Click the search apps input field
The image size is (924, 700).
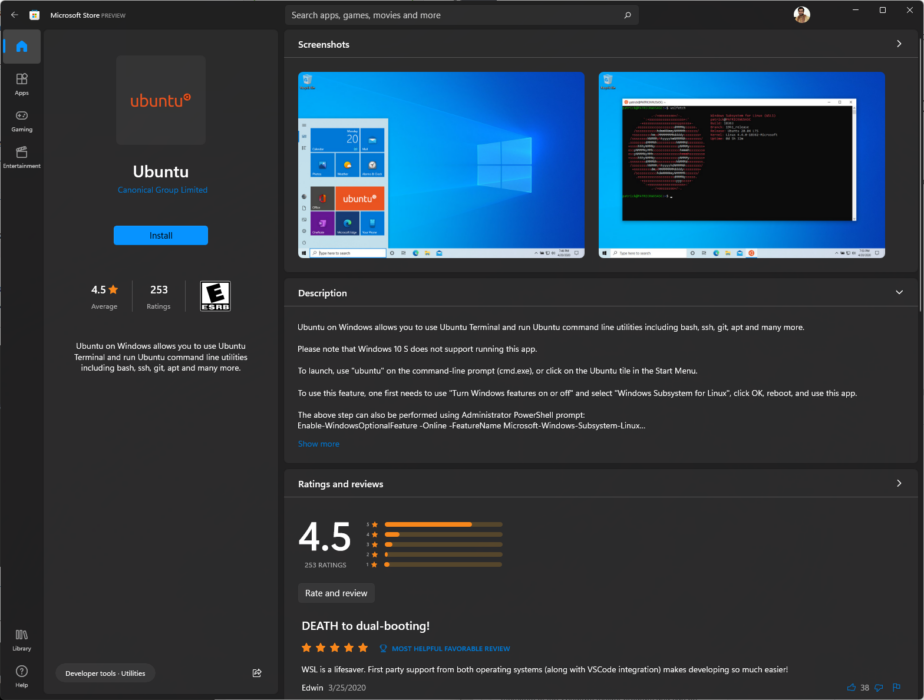click(455, 15)
